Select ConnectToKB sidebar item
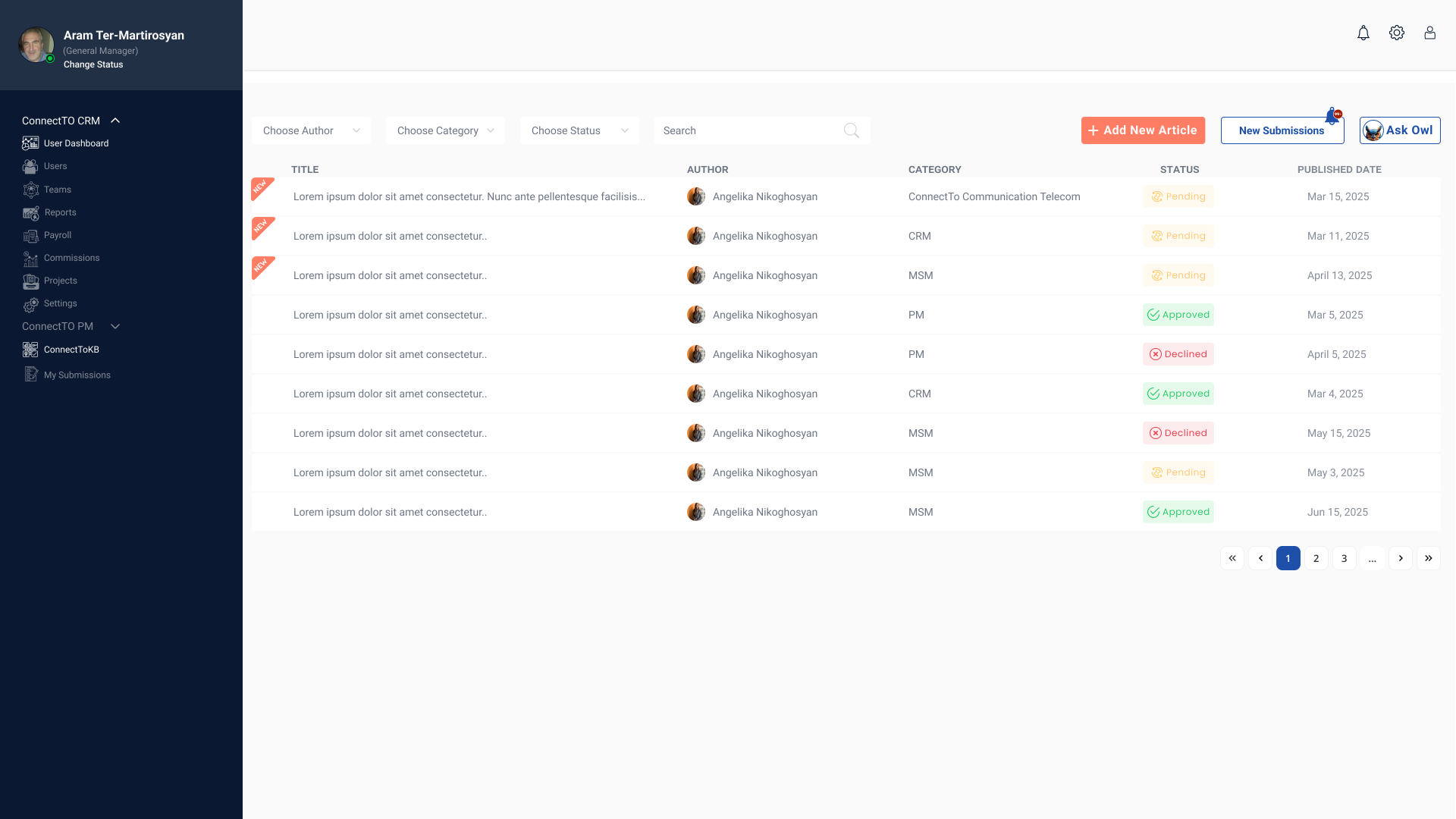Screen dimensions: 1456x819 [x=71, y=350]
